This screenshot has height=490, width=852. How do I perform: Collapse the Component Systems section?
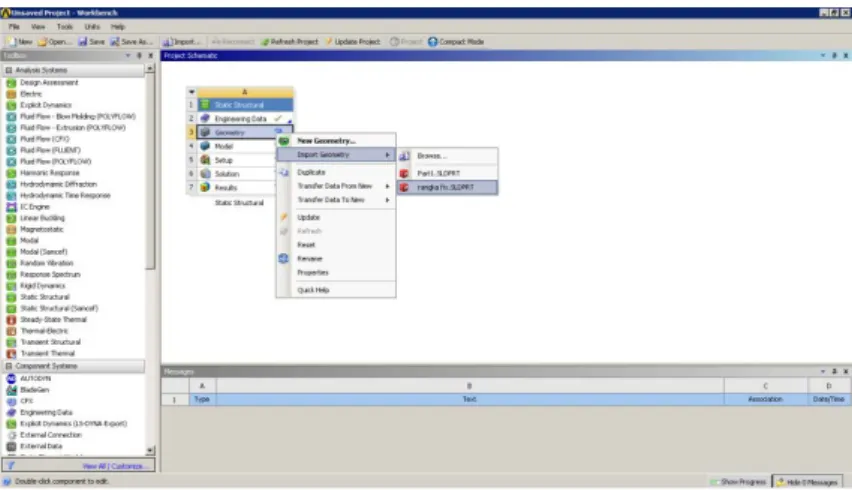click(x=9, y=366)
